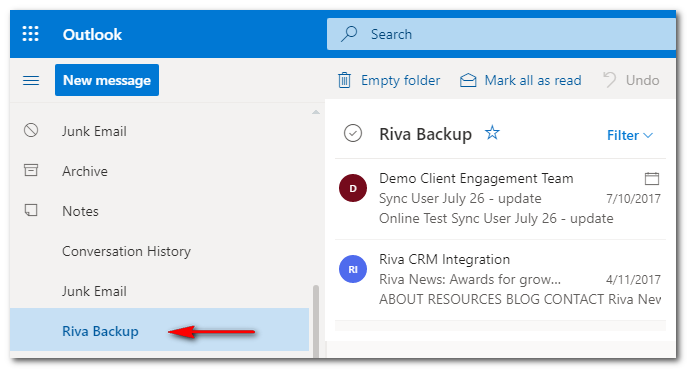Click the blocked-circle icon beside Junk Email
This screenshot has width=687, height=369.
coord(31,130)
